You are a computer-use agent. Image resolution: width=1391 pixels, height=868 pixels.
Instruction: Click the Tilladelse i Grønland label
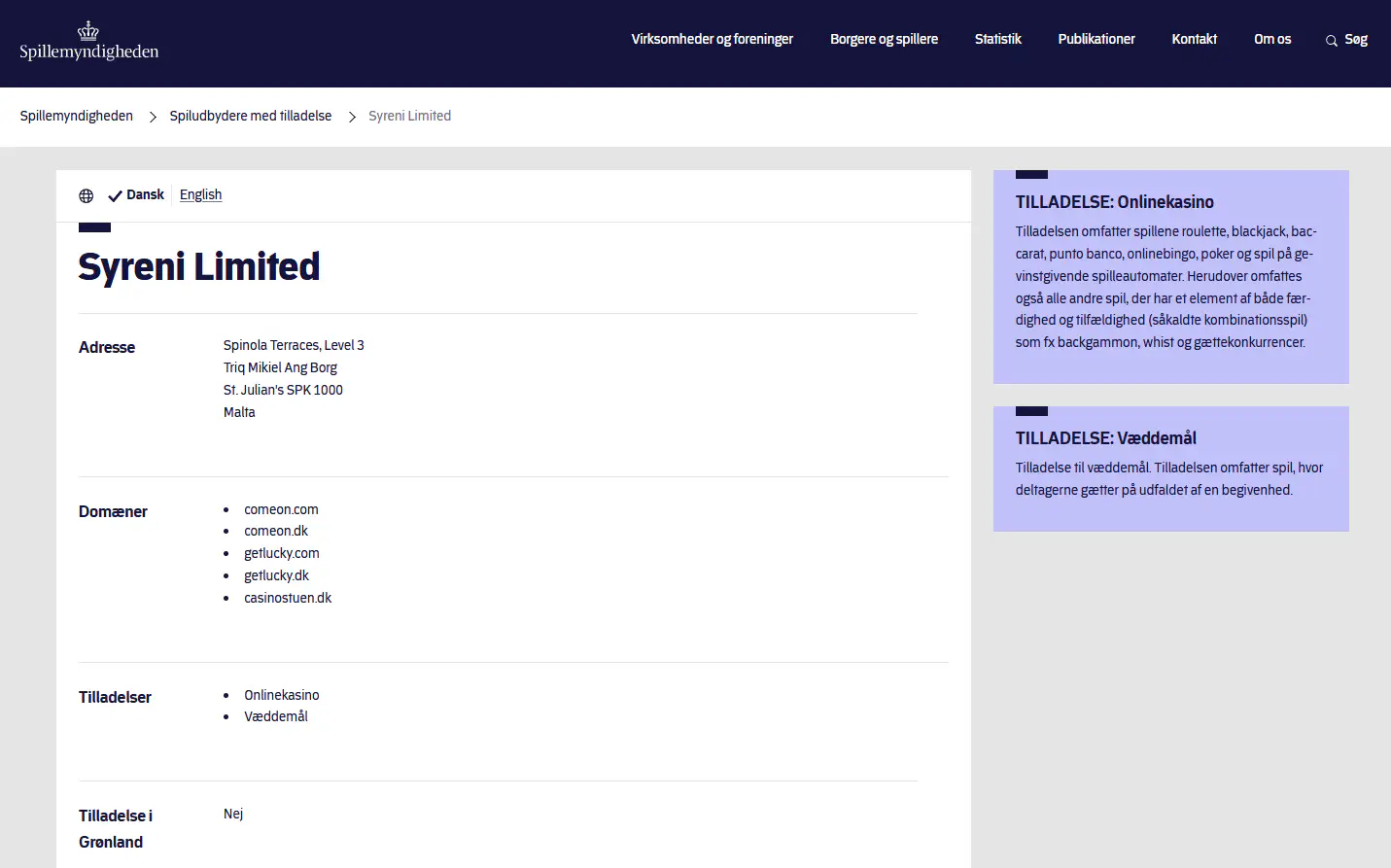click(116, 829)
